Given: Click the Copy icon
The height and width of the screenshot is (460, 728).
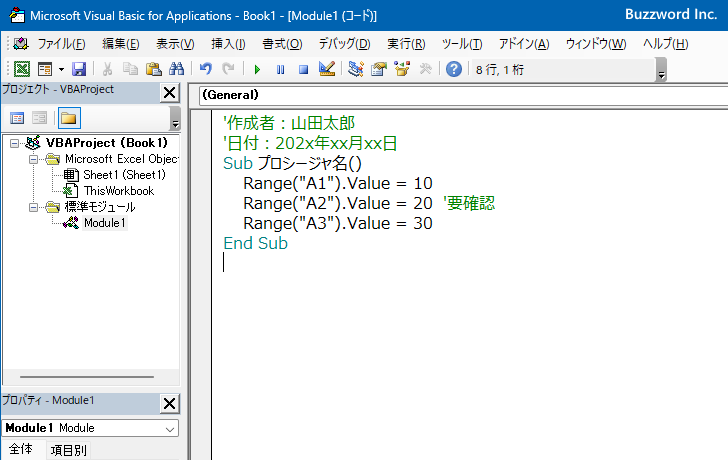Looking at the screenshot, I should 130,69.
